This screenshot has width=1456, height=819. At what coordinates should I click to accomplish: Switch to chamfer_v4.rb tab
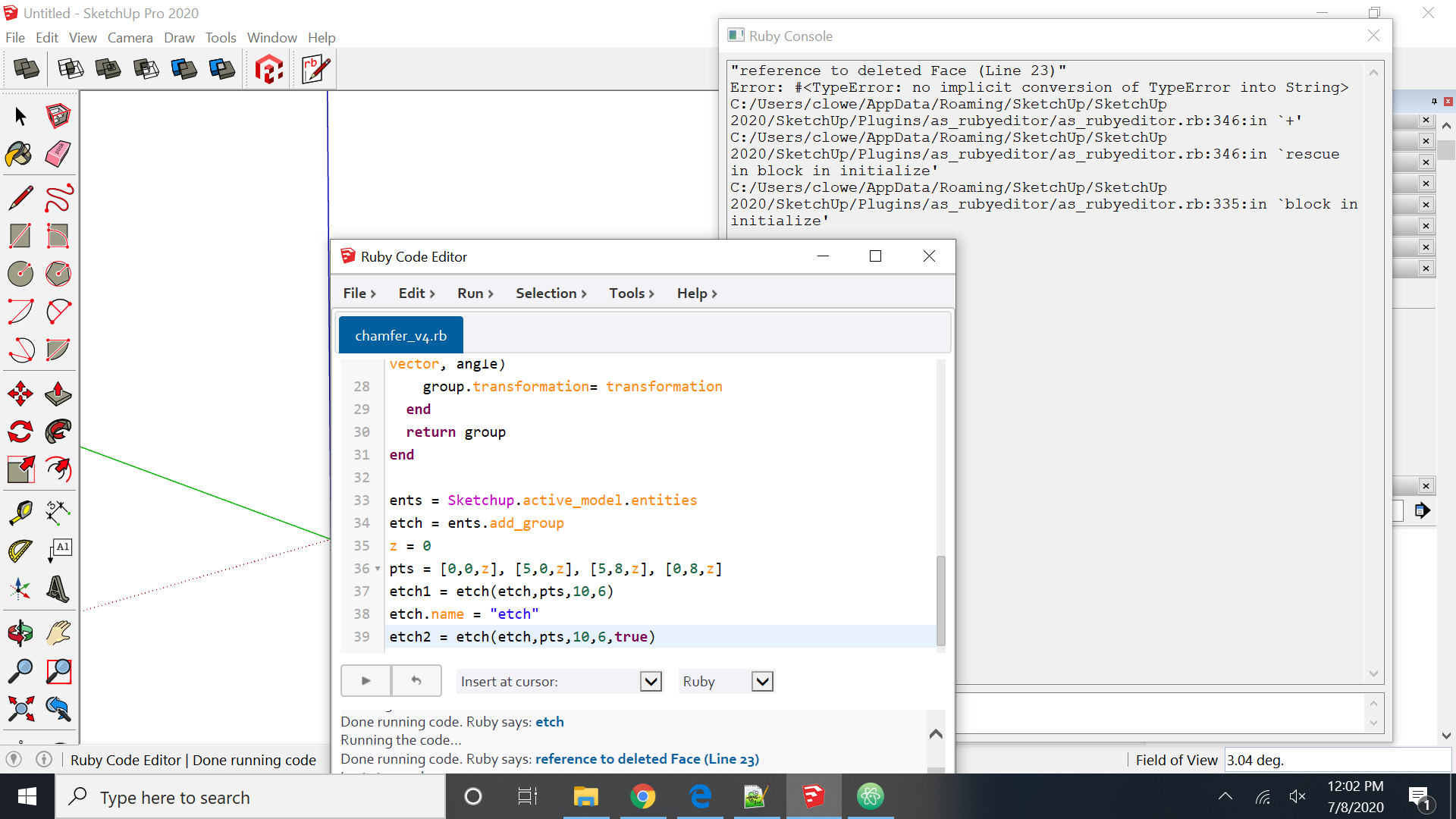tap(400, 335)
